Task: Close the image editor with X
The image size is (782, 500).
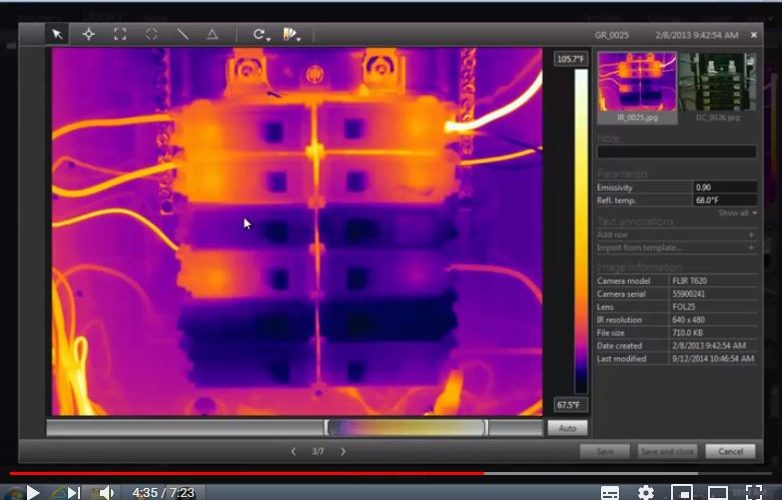Action: pos(754,35)
